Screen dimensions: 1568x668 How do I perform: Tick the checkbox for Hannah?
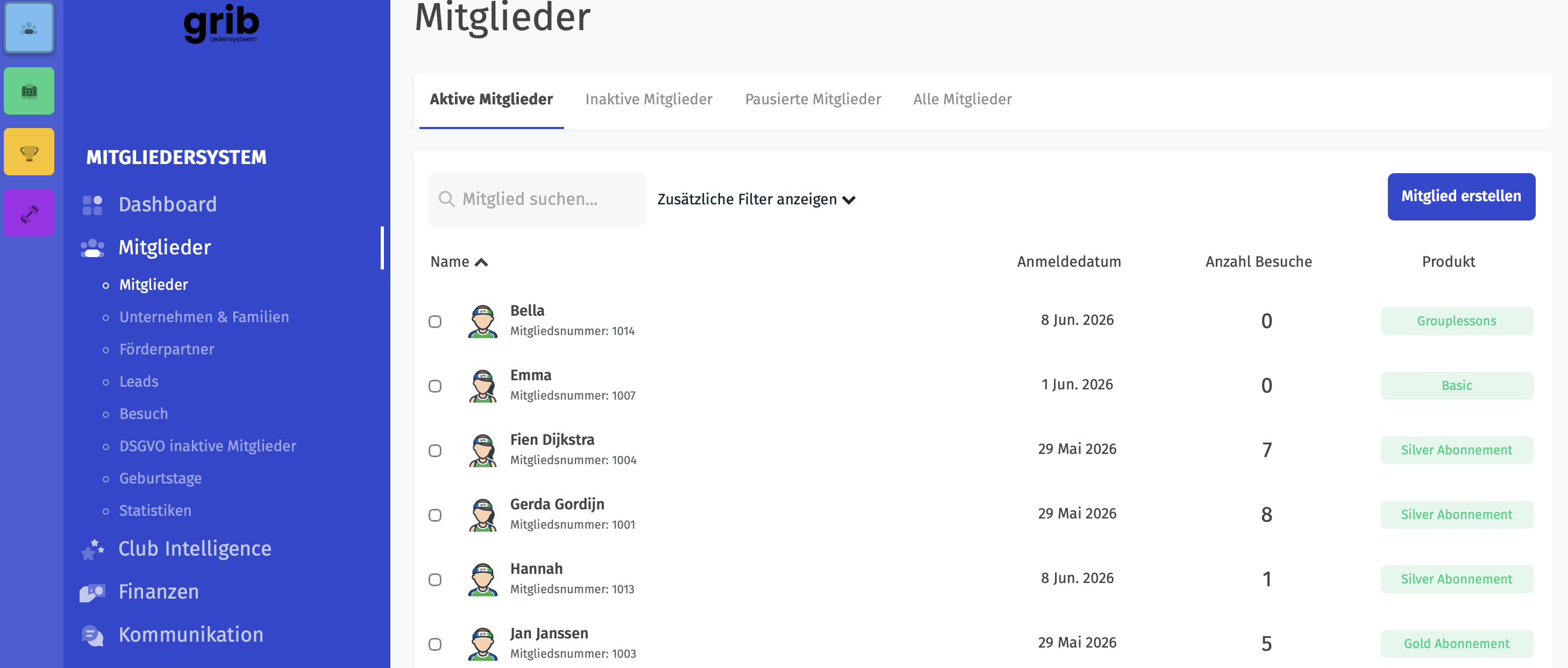pyautogui.click(x=434, y=580)
